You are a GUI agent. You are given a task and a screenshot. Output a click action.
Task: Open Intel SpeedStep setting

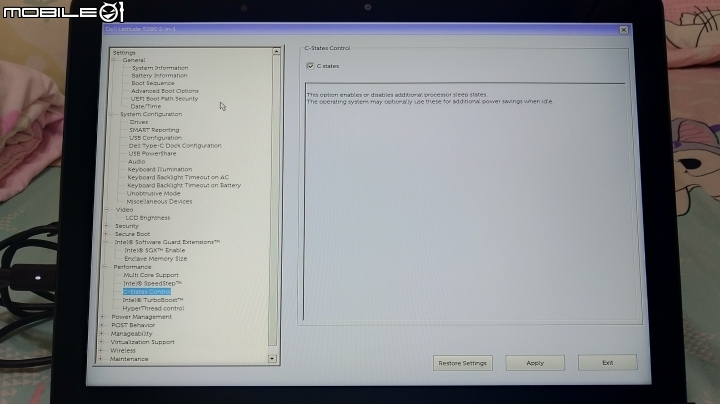[x=152, y=283]
